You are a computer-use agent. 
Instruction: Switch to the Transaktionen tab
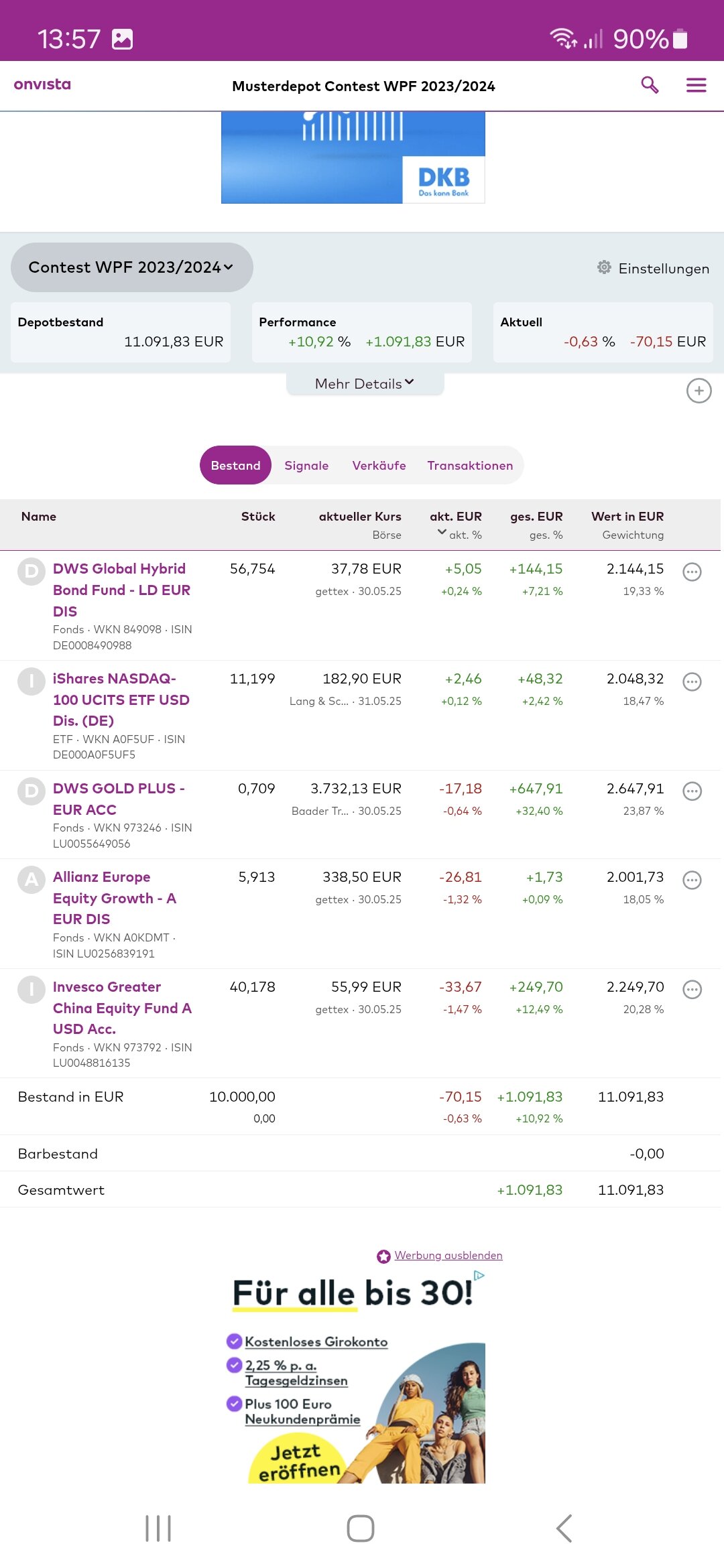[x=470, y=465]
